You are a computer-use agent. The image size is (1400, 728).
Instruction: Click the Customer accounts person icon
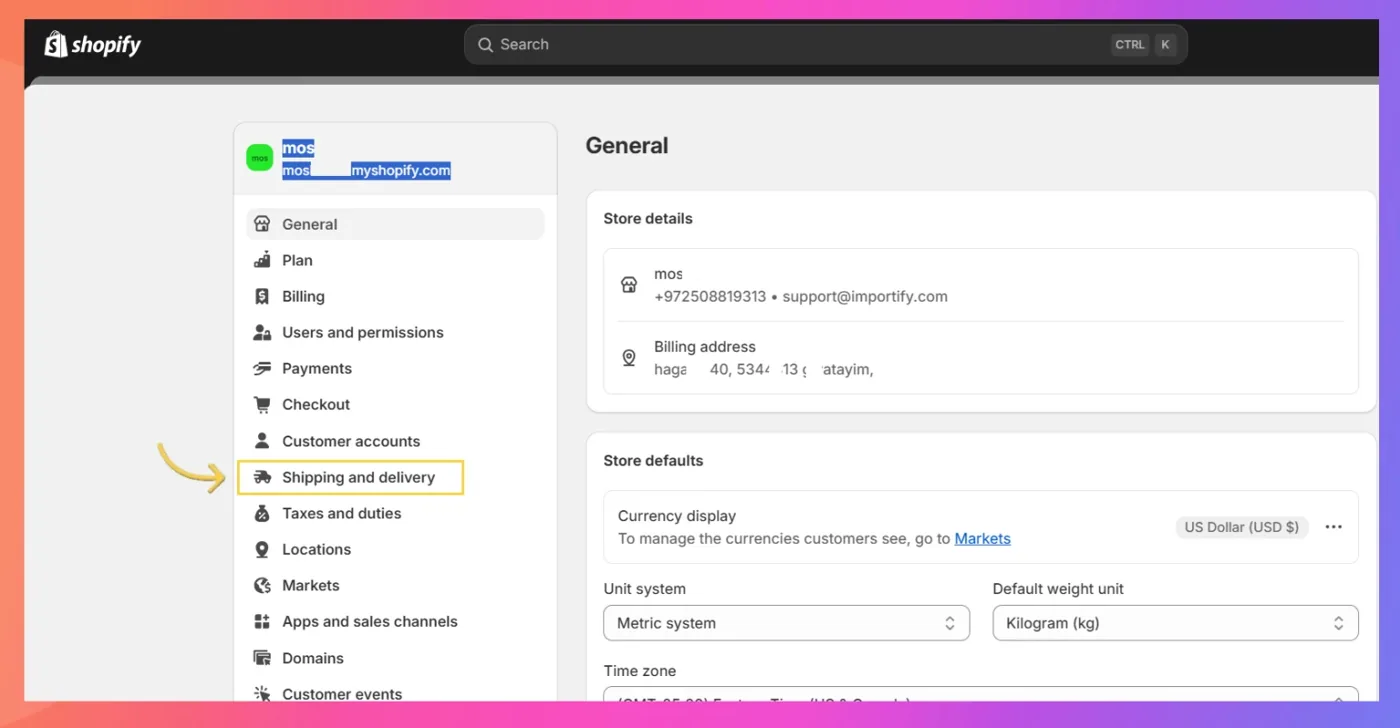pyautogui.click(x=262, y=441)
